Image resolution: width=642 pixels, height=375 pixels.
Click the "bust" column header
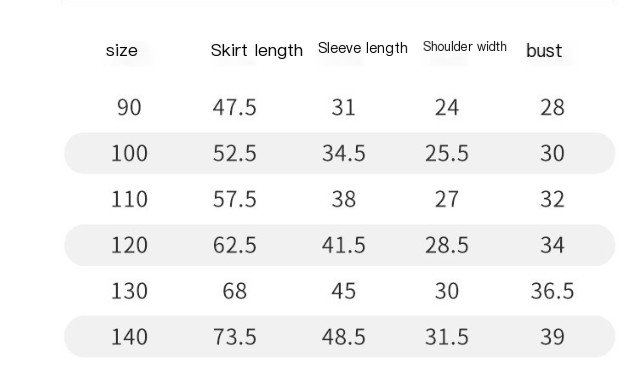click(544, 50)
